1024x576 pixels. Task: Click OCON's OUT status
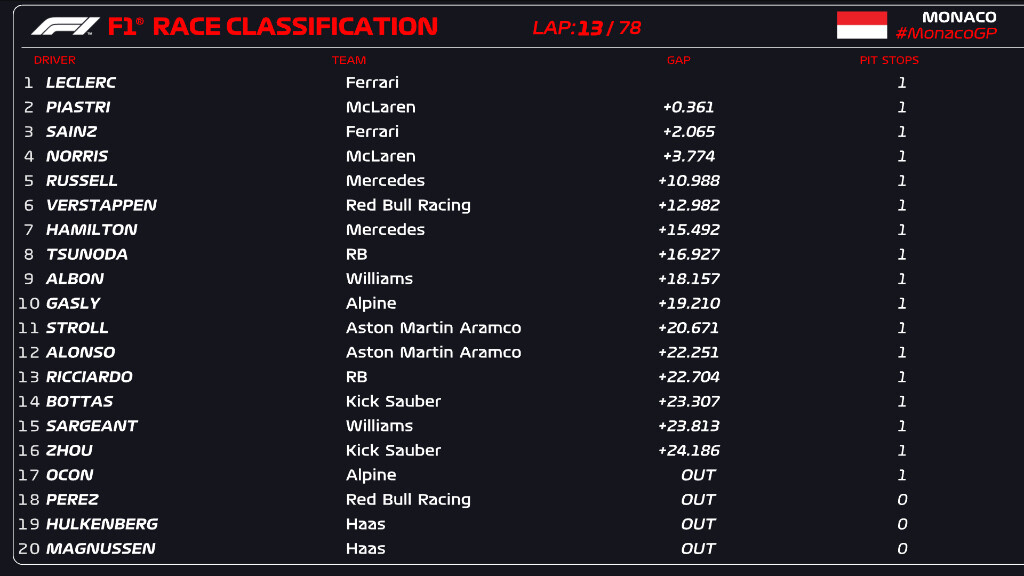(698, 475)
